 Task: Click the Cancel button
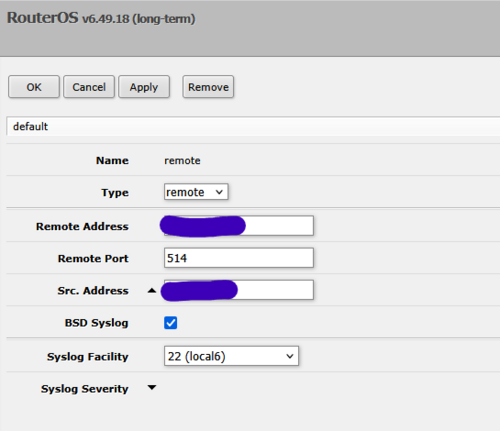[89, 87]
